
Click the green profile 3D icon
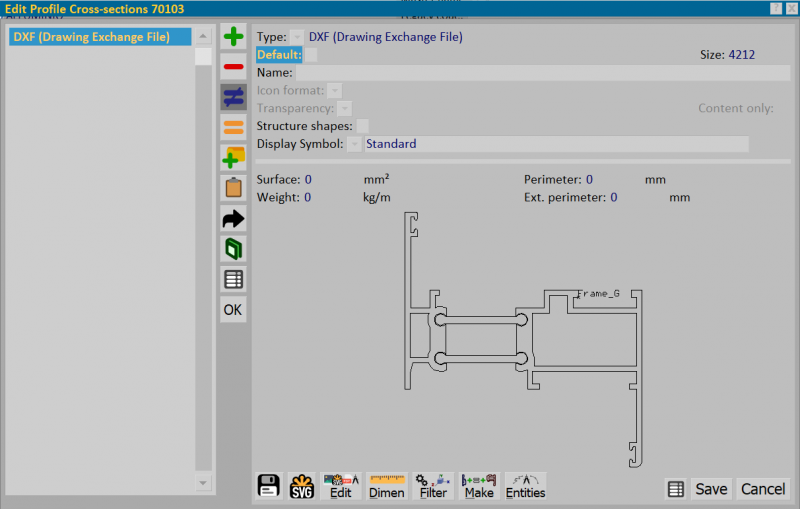(x=234, y=249)
